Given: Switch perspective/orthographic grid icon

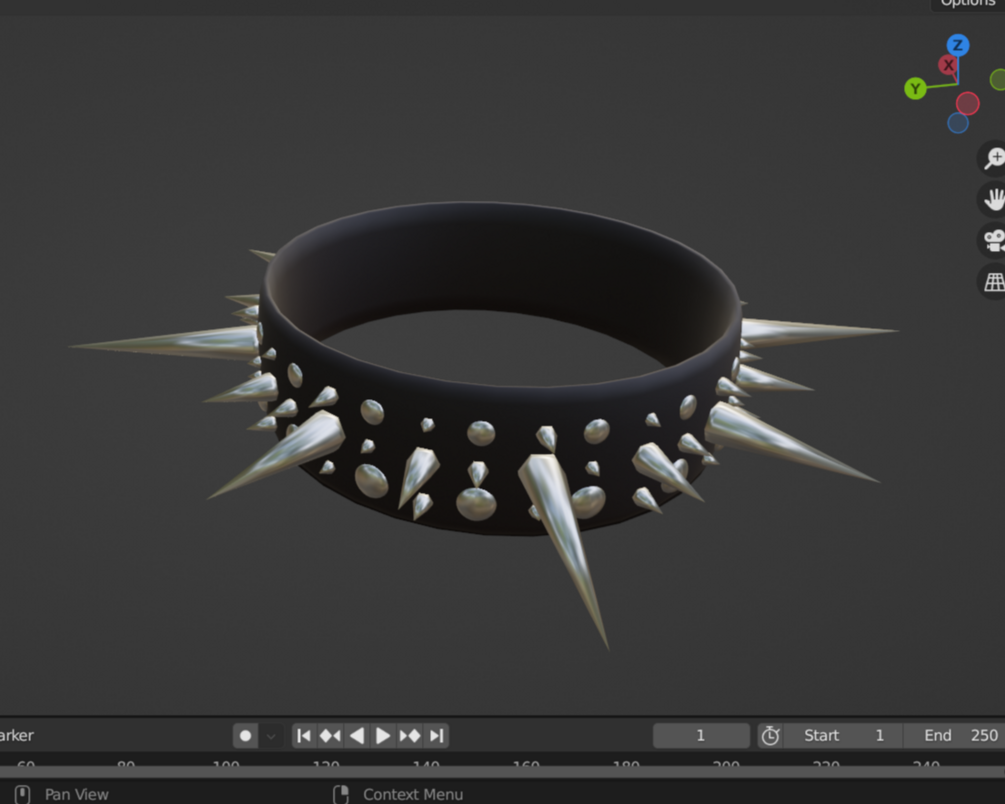Looking at the screenshot, I should point(993,282).
